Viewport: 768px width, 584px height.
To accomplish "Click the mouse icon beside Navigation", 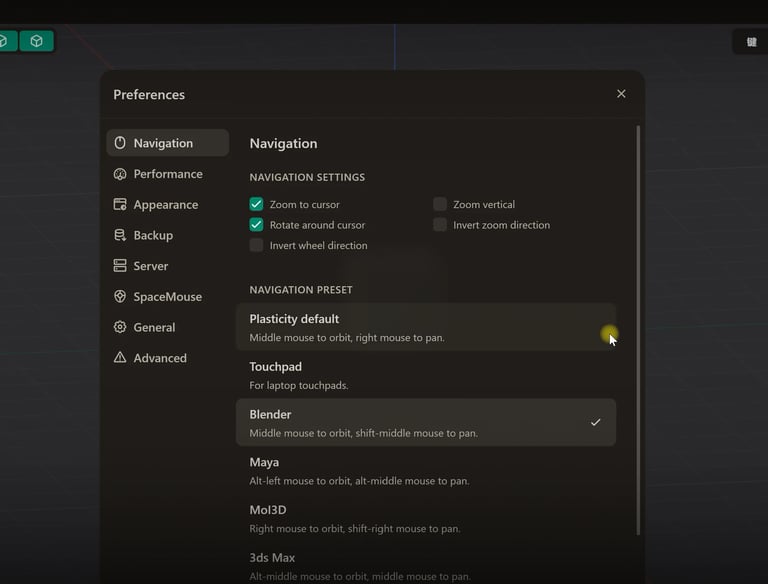I will click(120, 143).
